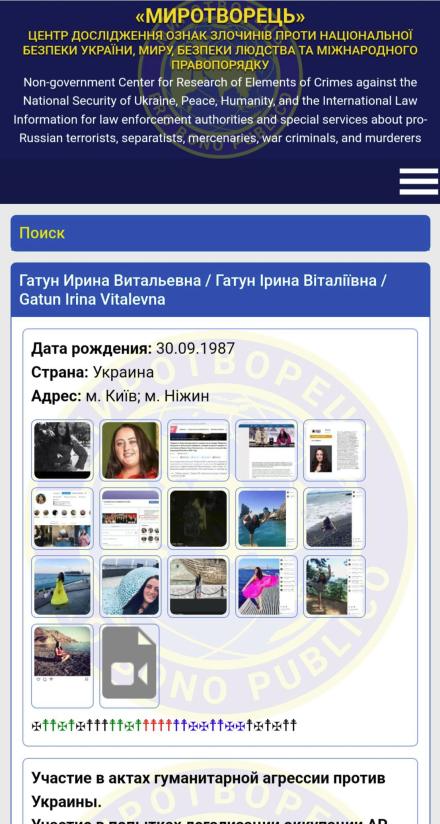Screen dimensions: 440x824
Task: Open the stone wall chain fence thumbnail
Action: (x=198, y=586)
